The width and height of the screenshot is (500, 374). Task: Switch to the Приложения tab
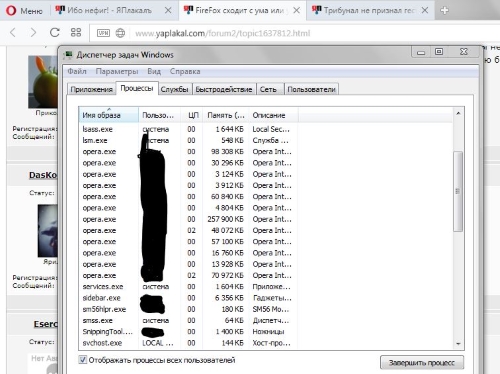pos(91,89)
